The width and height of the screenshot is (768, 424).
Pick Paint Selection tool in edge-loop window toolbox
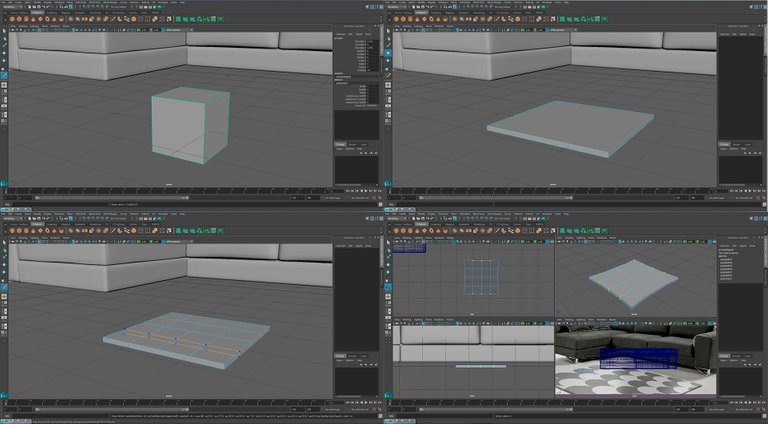pyautogui.click(x=4, y=256)
